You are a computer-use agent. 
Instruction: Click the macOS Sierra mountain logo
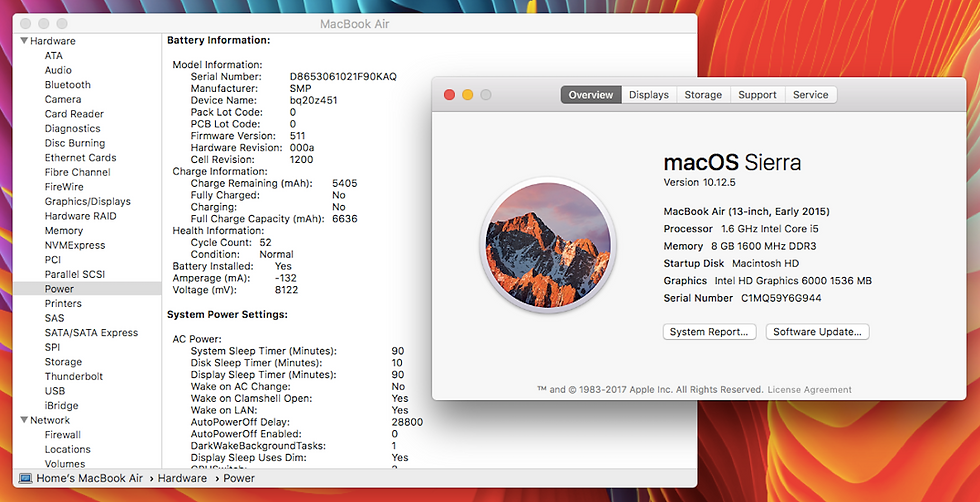click(548, 246)
